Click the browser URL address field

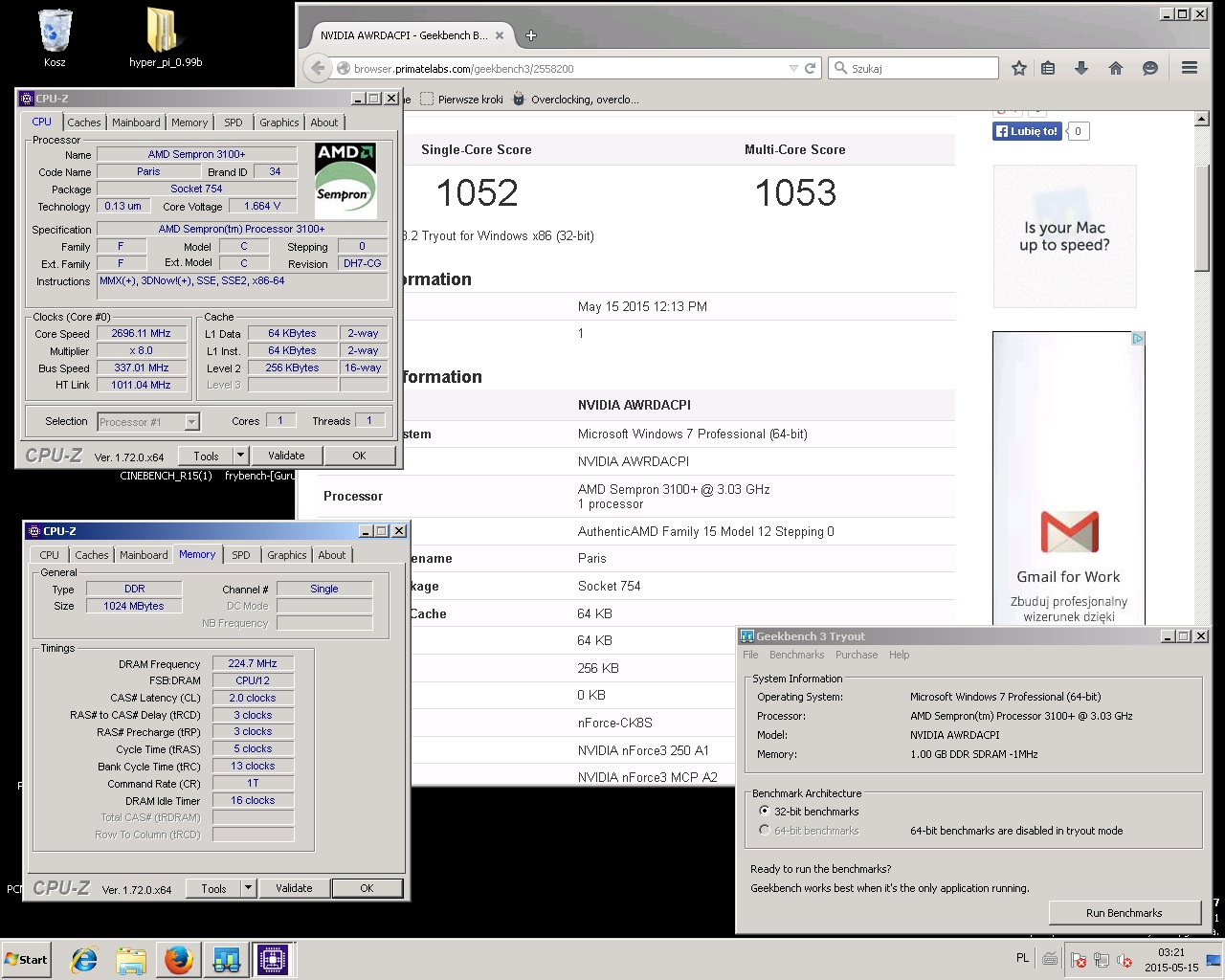(x=569, y=68)
